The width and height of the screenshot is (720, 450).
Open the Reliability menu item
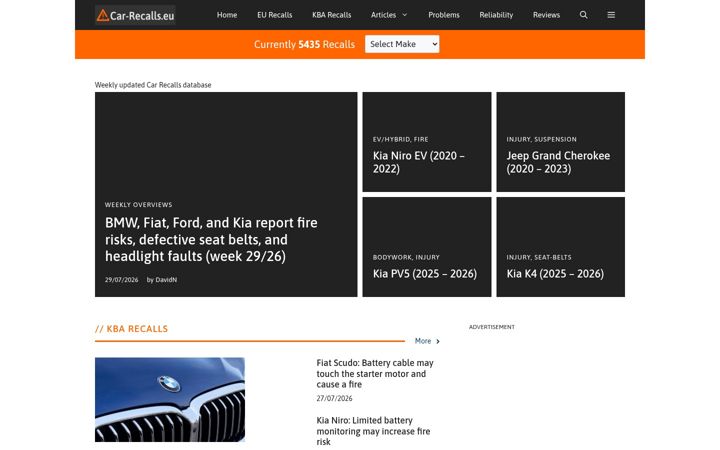coord(496,15)
